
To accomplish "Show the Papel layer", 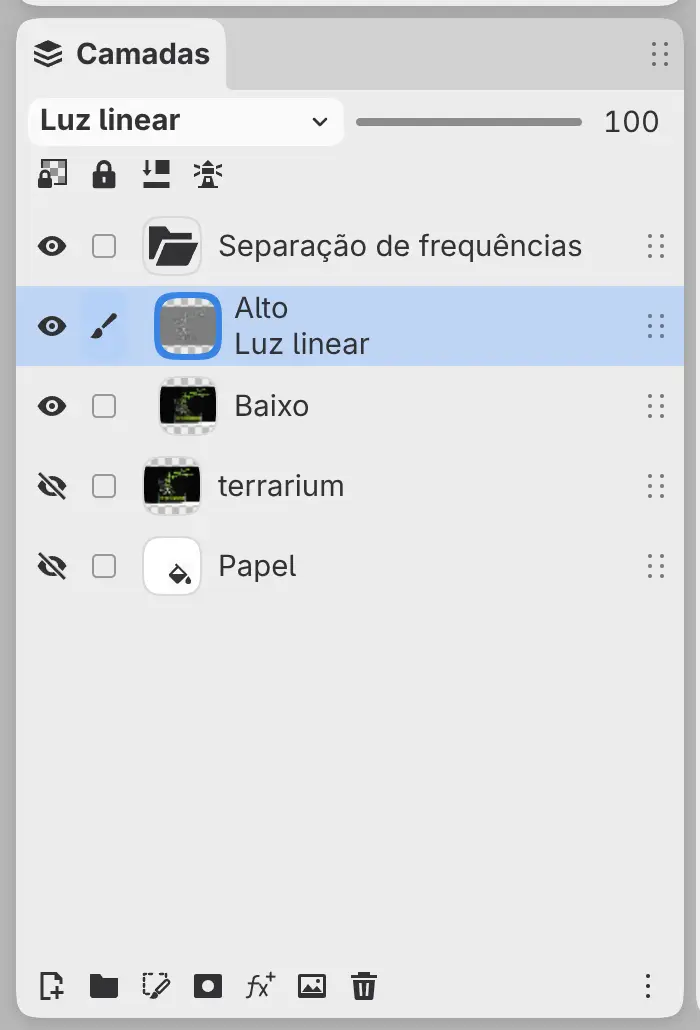I will tap(52, 566).
